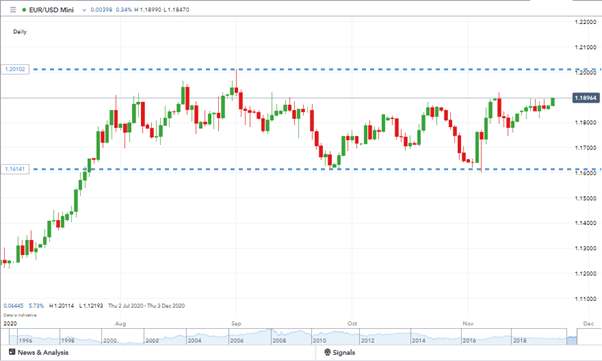602x361 pixels.
Task: Click the 1.15000 price axis label
Action: [585, 198]
